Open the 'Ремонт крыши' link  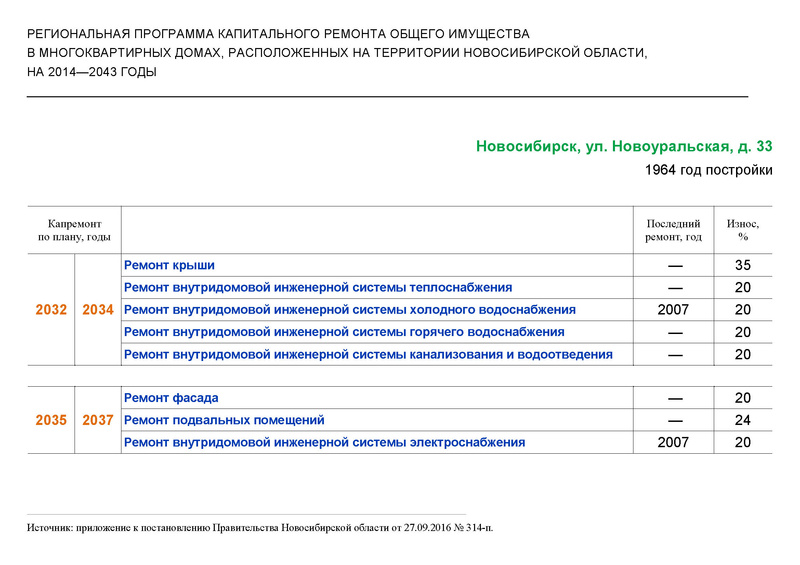tap(169, 265)
